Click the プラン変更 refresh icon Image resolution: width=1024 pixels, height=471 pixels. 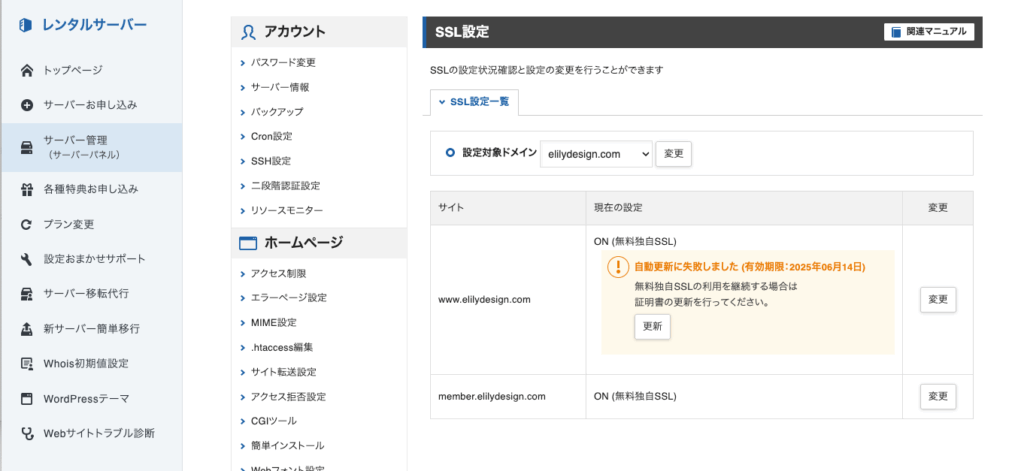point(27,224)
